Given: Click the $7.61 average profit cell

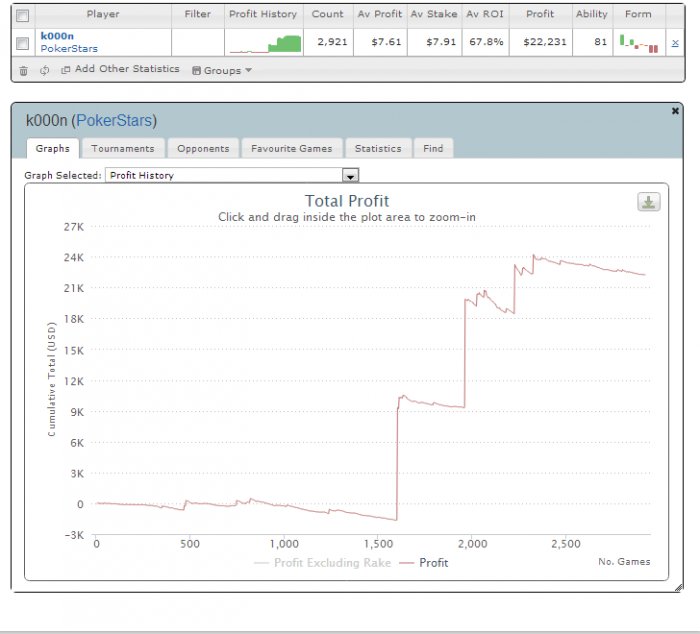Looking at the screenshot, I should coord(380,42).
